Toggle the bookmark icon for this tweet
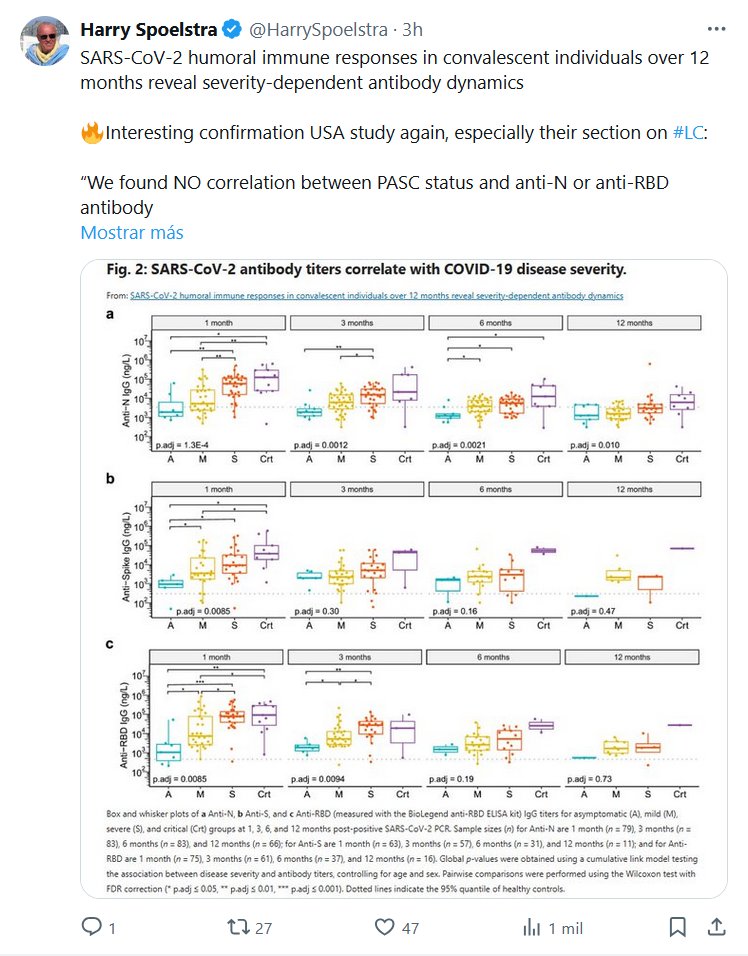748x956 pixels. [x=680, y=928]
